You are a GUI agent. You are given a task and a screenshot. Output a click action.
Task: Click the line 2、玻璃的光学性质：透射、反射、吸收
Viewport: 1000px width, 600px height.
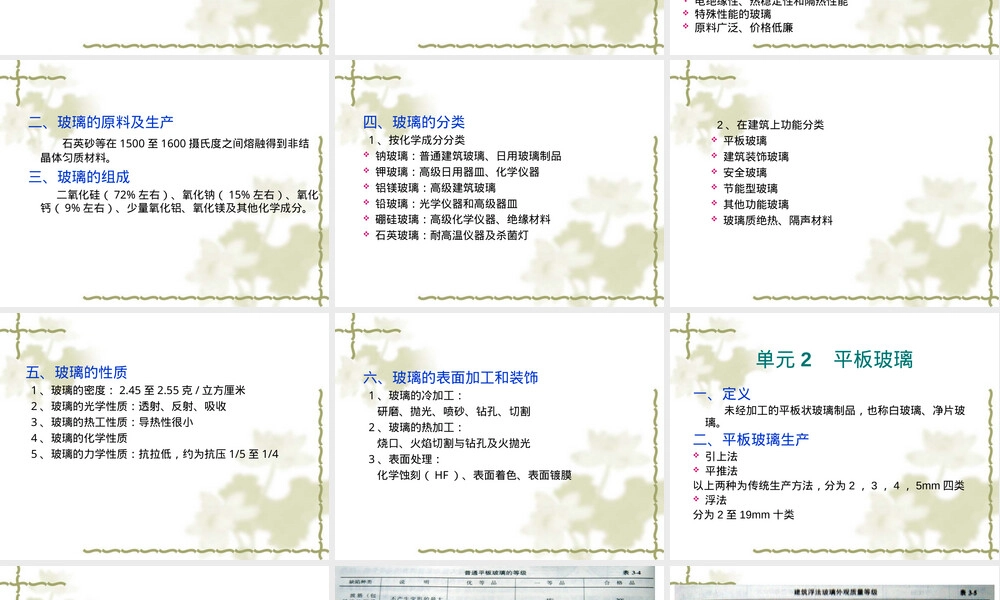click(x=128, y=406)
